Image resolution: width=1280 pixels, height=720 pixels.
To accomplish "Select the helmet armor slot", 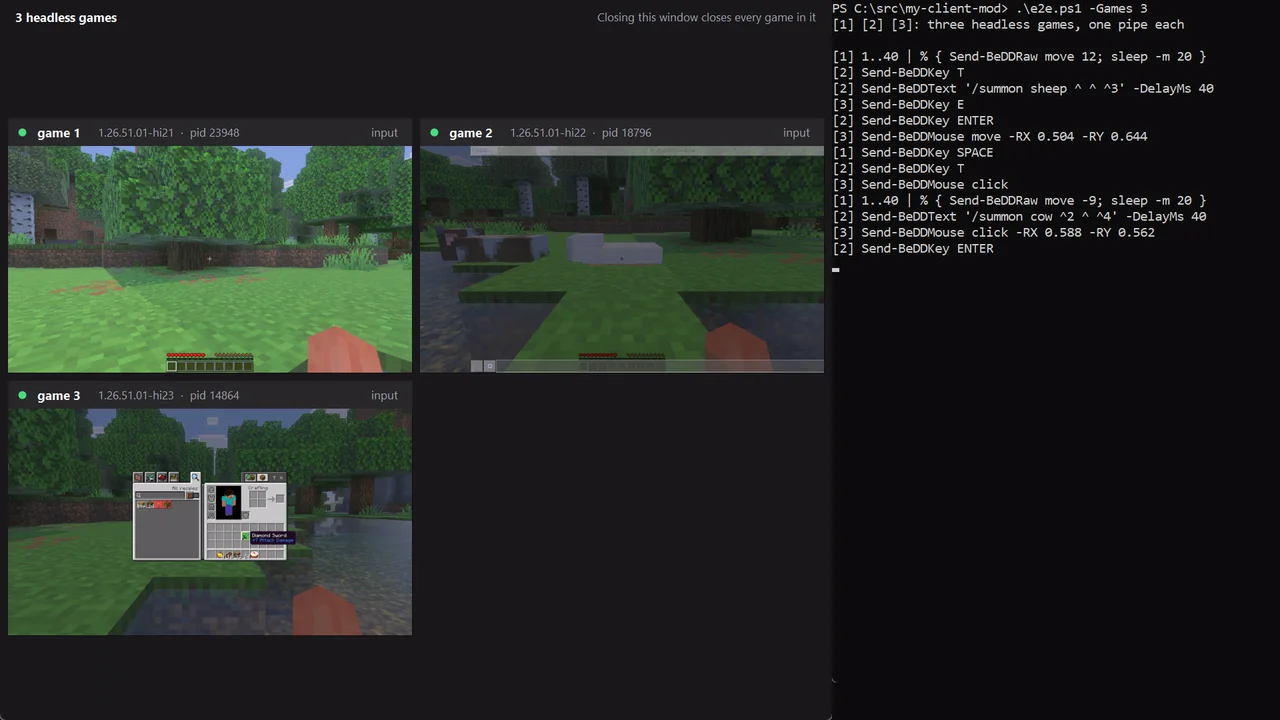I will (211, 490).
